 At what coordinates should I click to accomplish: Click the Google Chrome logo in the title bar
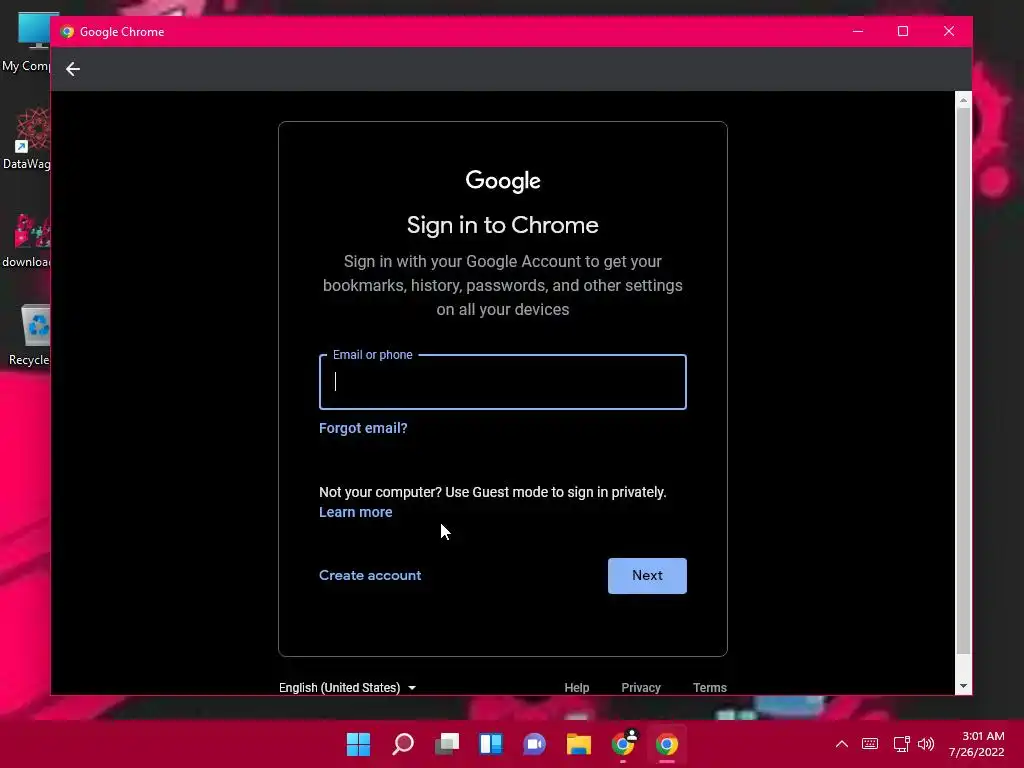pos(67,31)
